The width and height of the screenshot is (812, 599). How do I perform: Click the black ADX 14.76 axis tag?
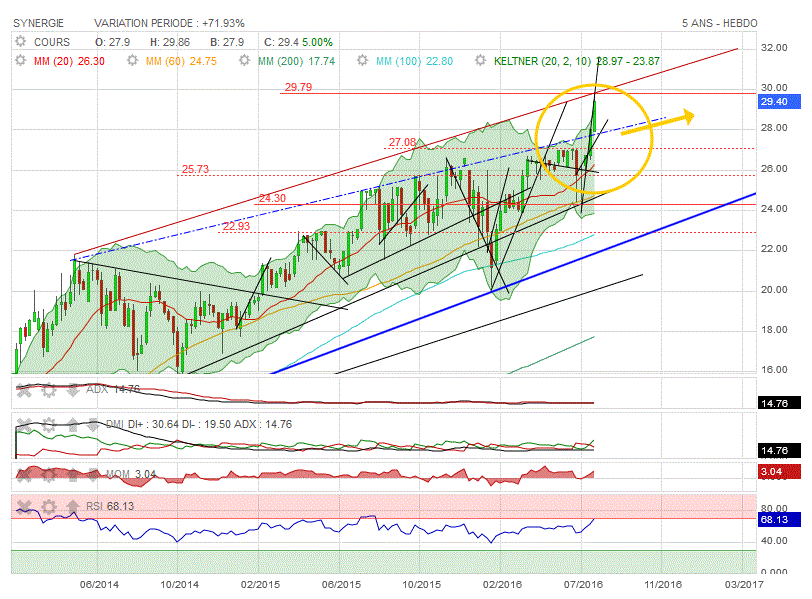(x=779, y=403)
